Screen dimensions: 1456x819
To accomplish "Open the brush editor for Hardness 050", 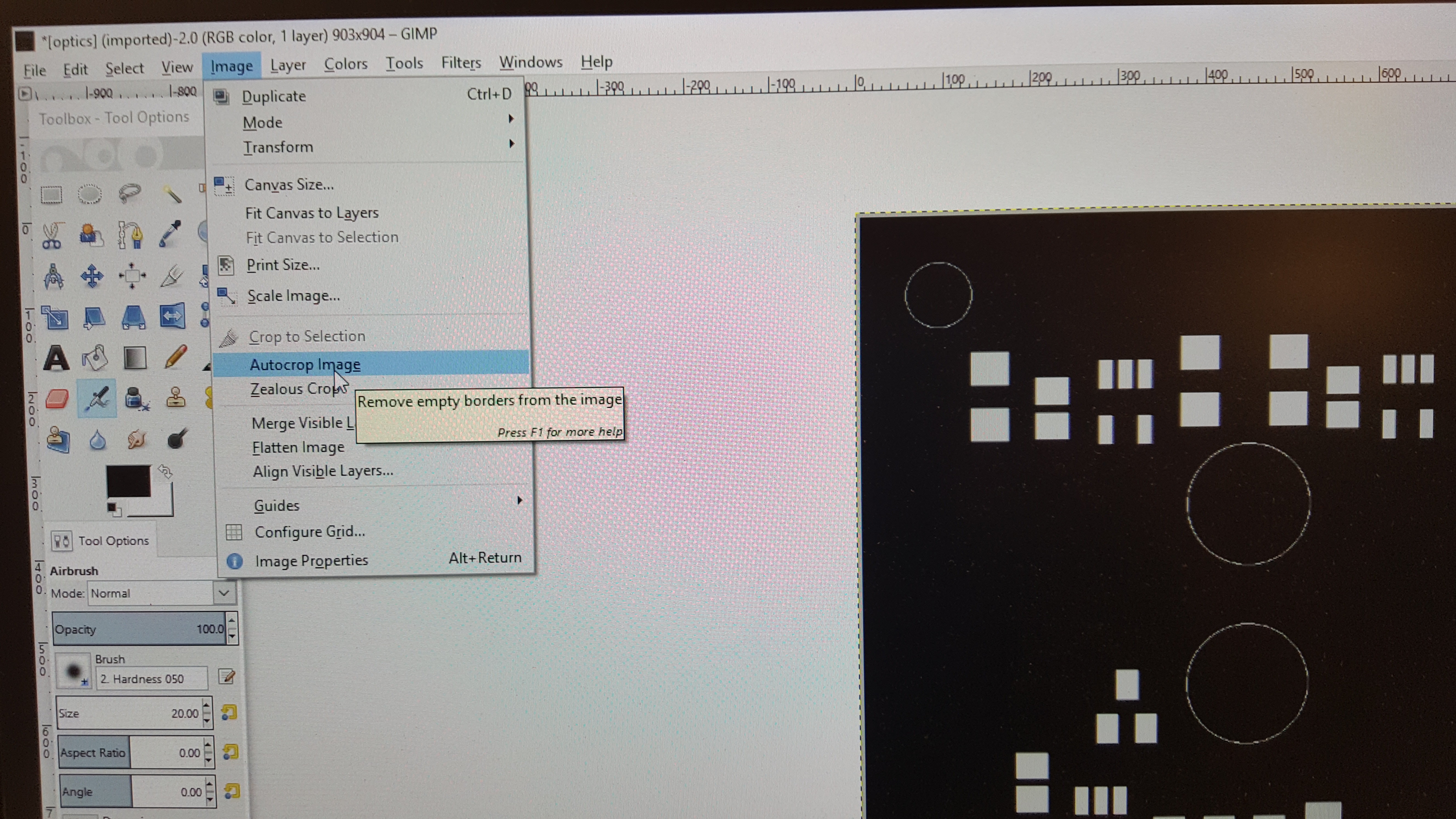I will [x=227, y=676].
